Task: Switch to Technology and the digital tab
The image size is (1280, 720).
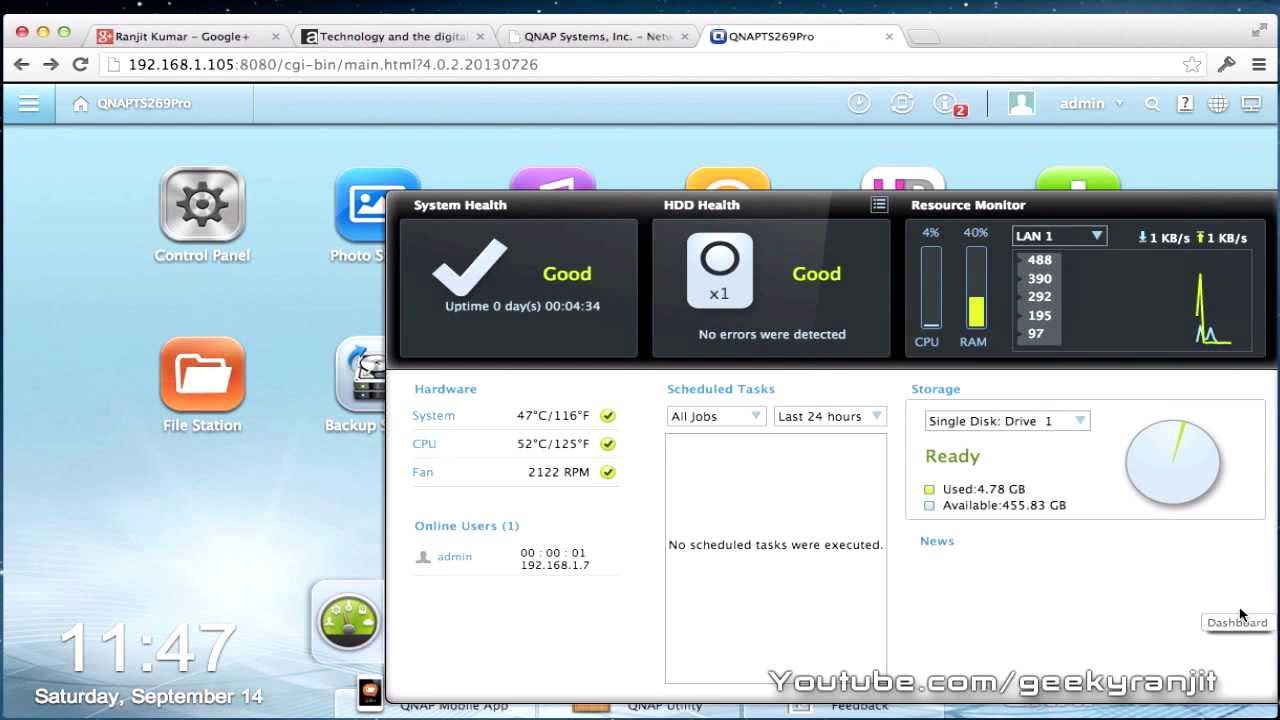Action: [393, 36]
